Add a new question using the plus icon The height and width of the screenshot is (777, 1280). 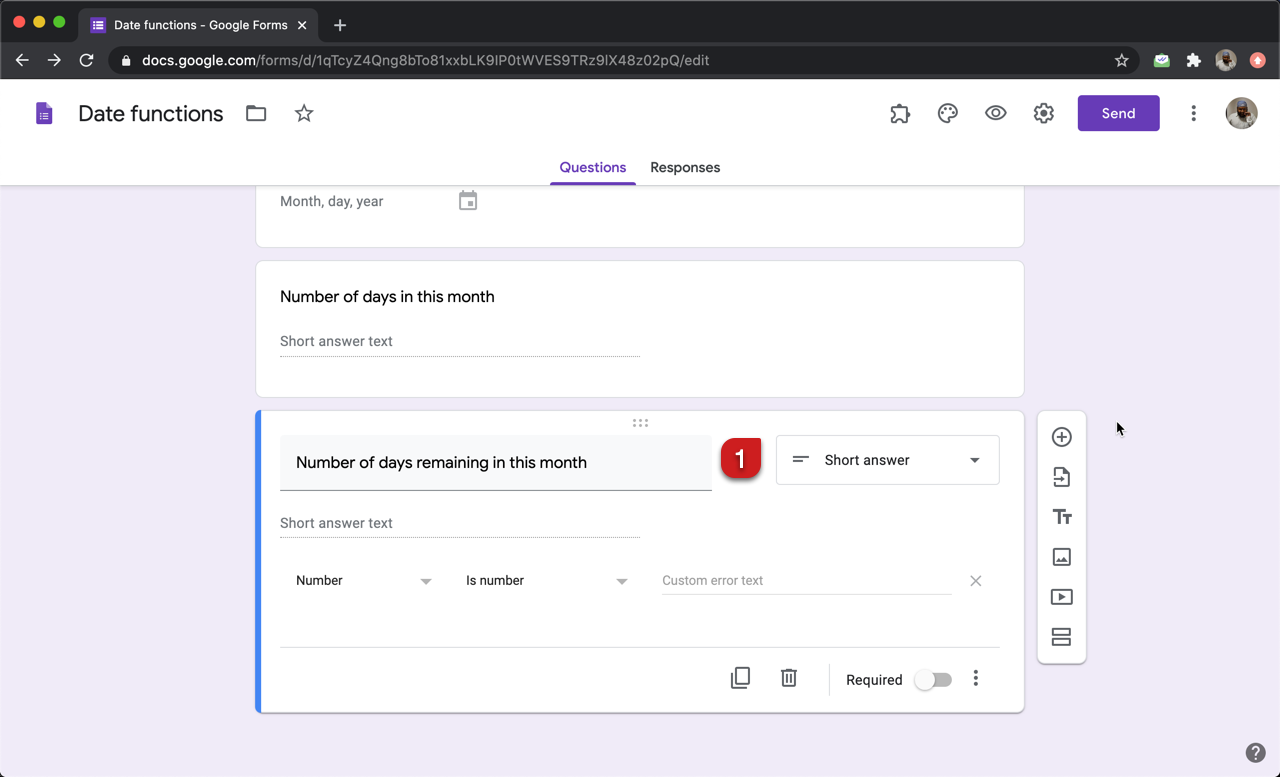point(1061,437)
